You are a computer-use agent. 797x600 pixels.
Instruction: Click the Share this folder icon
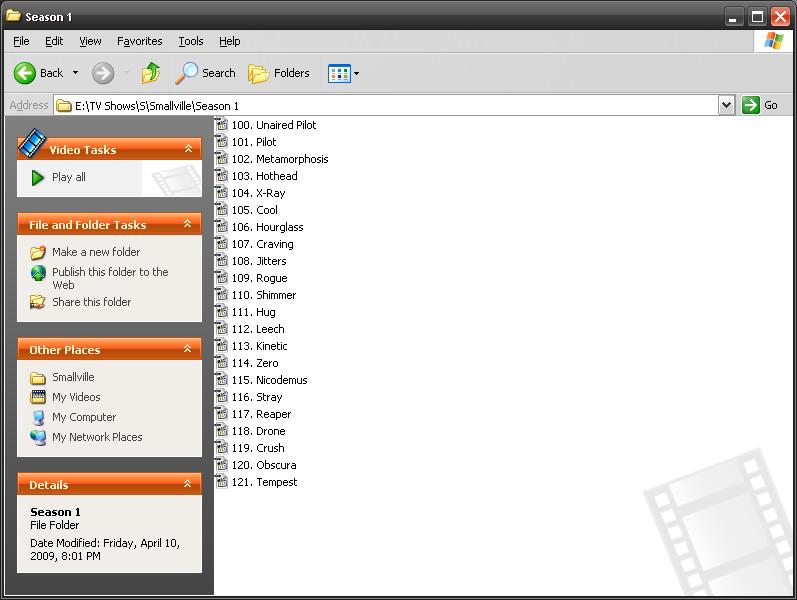coord(38,302)
